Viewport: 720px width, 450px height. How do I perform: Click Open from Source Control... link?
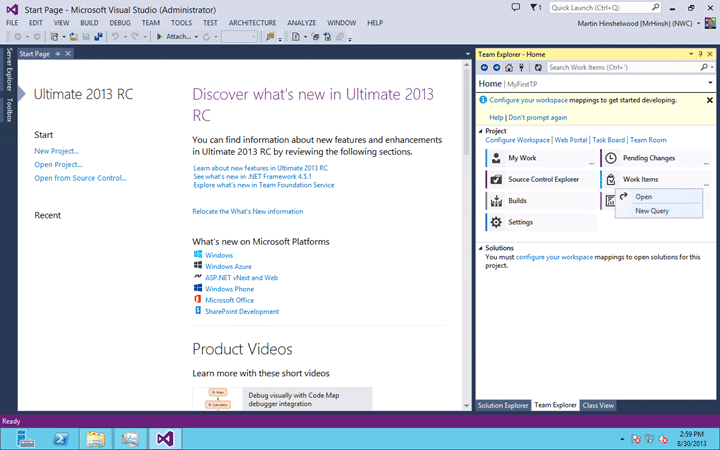pos(80,178)
